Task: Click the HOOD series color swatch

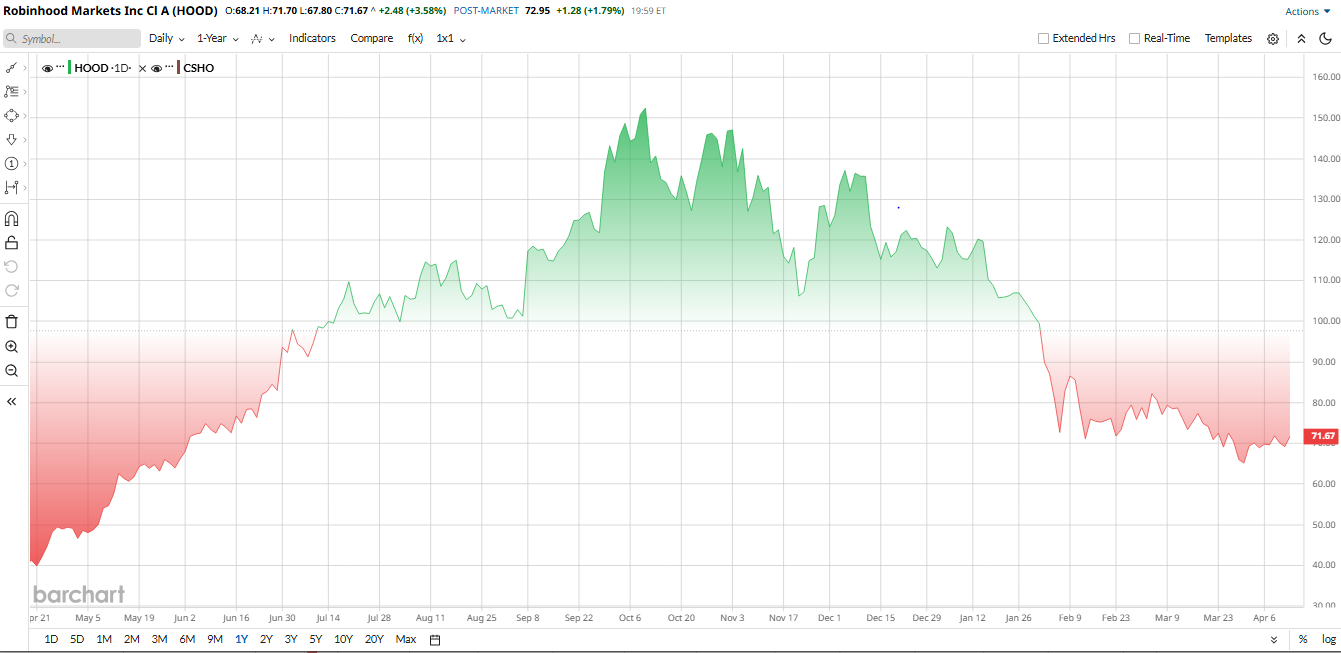Action: click(x=70, y=68)
